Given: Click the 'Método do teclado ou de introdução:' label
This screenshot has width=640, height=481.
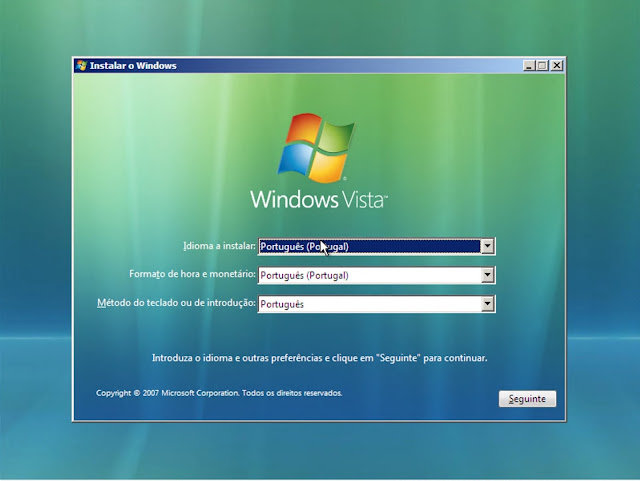Looking at the screenshot, I should [176, 303].
